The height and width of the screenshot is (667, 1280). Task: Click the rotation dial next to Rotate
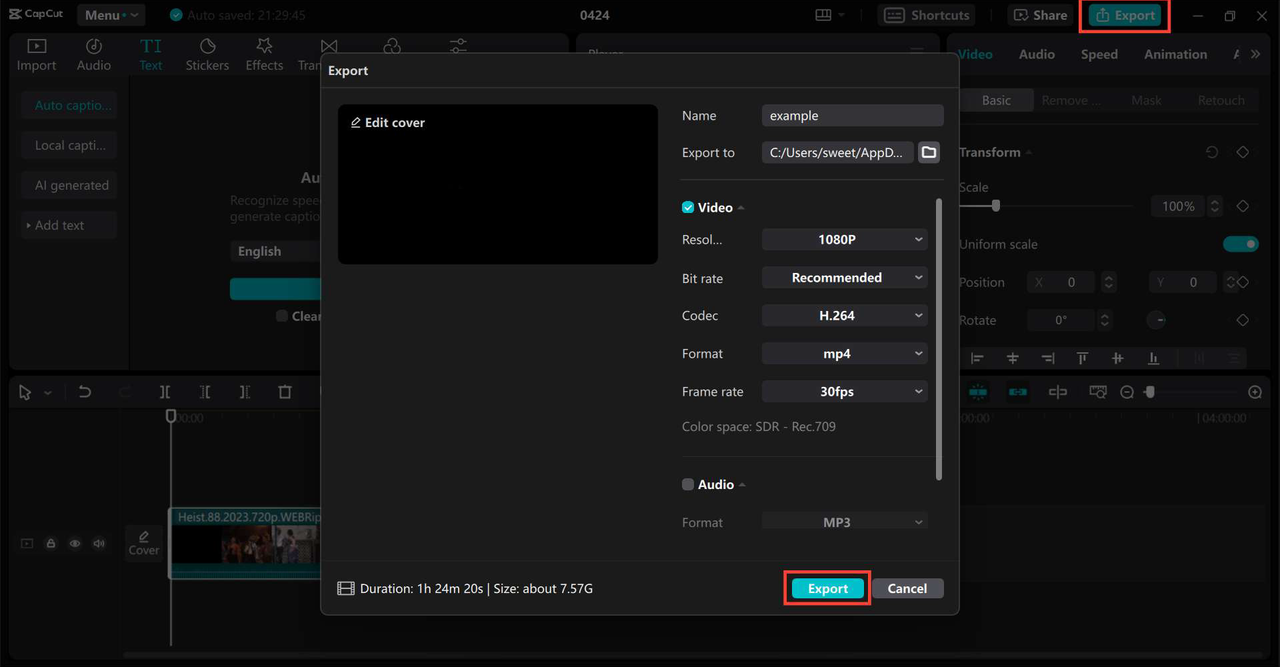(1156, 320)
